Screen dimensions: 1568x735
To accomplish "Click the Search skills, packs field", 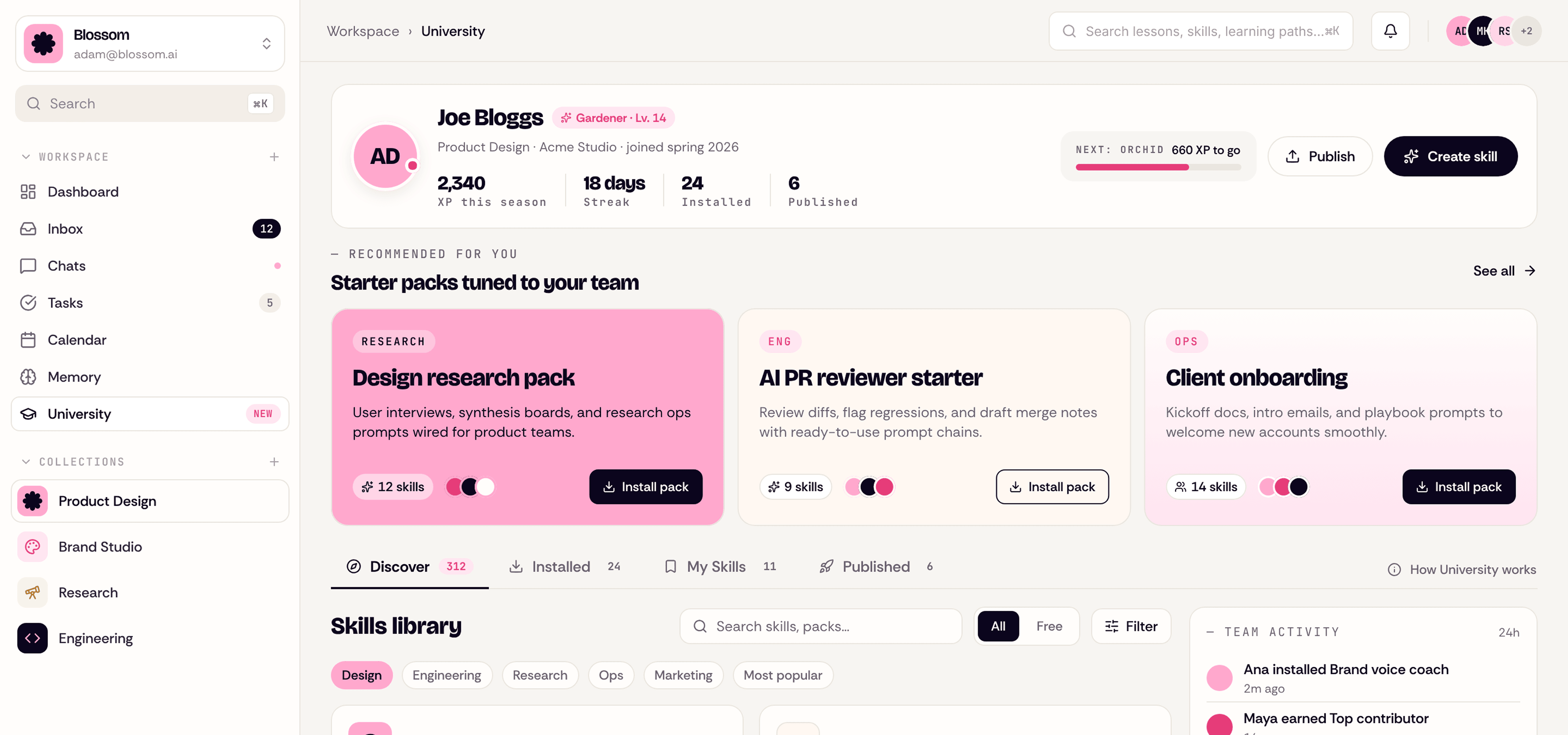I will click(x=820, y=627).
